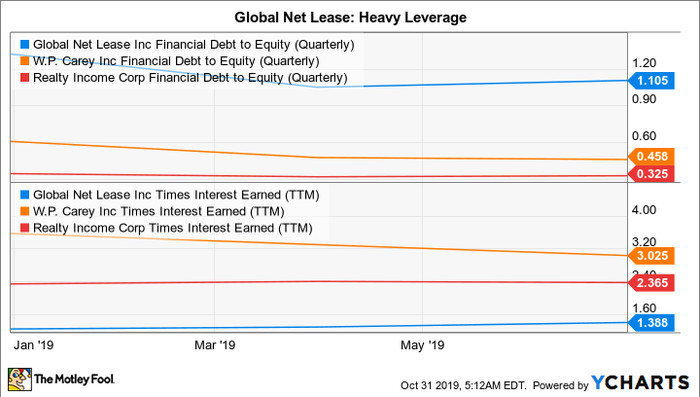Select the blue 1.388 value flag
700x397 pixels.
[651, 322]
